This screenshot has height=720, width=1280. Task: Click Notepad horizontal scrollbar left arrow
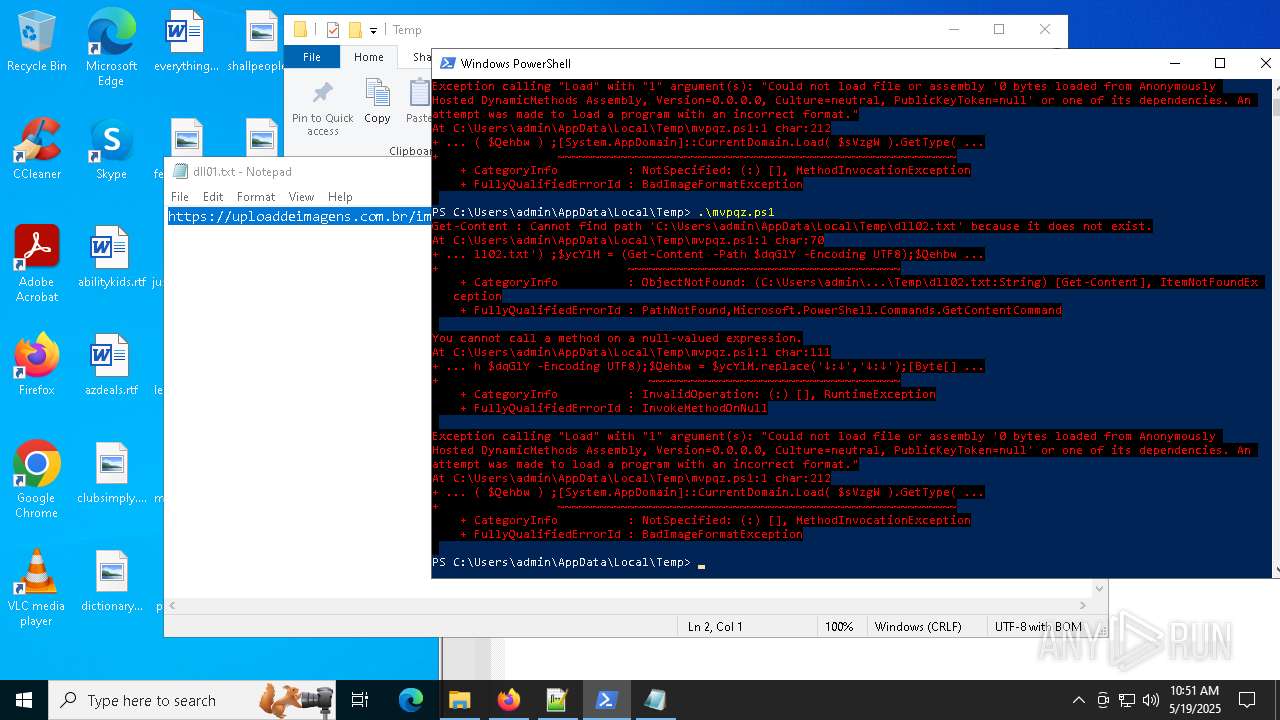click(x=173, y=605)
